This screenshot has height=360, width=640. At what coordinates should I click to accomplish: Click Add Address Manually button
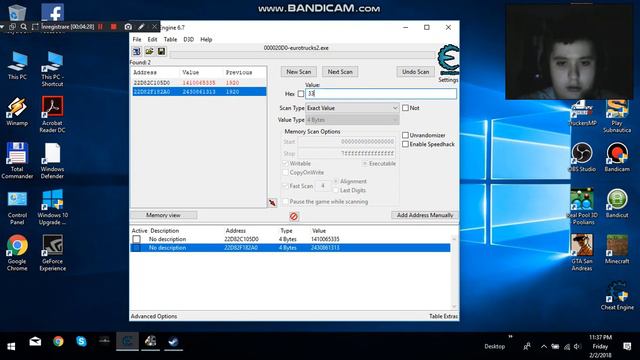coord(425,215)
